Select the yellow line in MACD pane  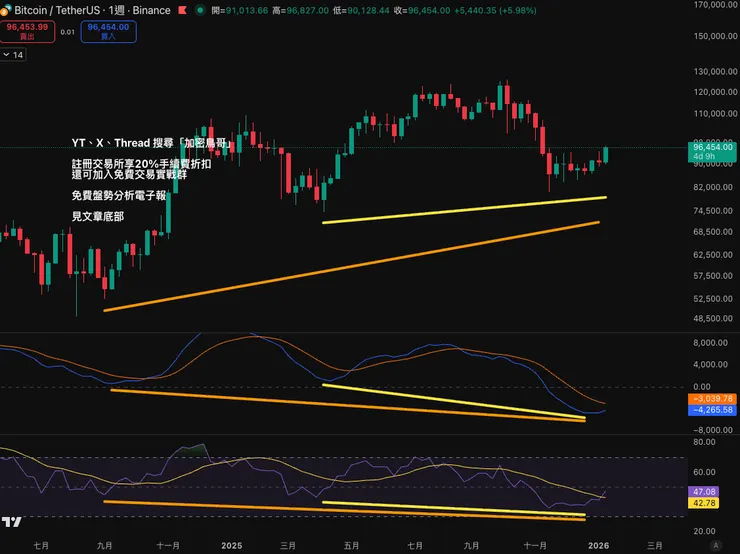[454, 401]
